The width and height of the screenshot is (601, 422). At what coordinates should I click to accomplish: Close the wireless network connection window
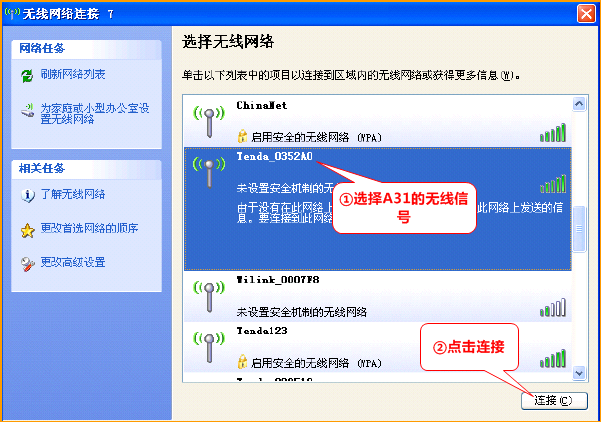click(x=587, y=13)
